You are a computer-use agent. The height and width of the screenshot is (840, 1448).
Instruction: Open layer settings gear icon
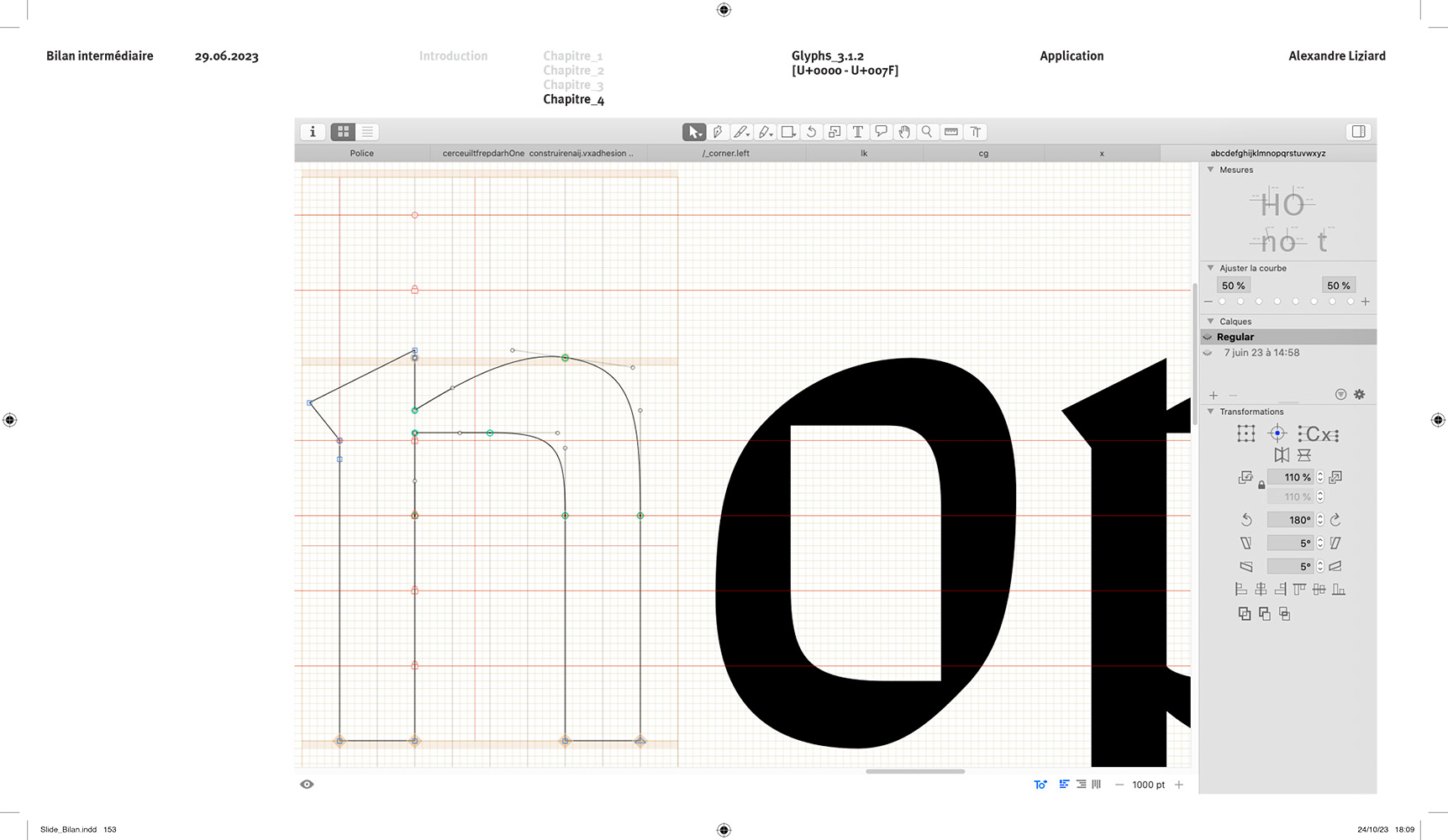[x=1359, y=395]
